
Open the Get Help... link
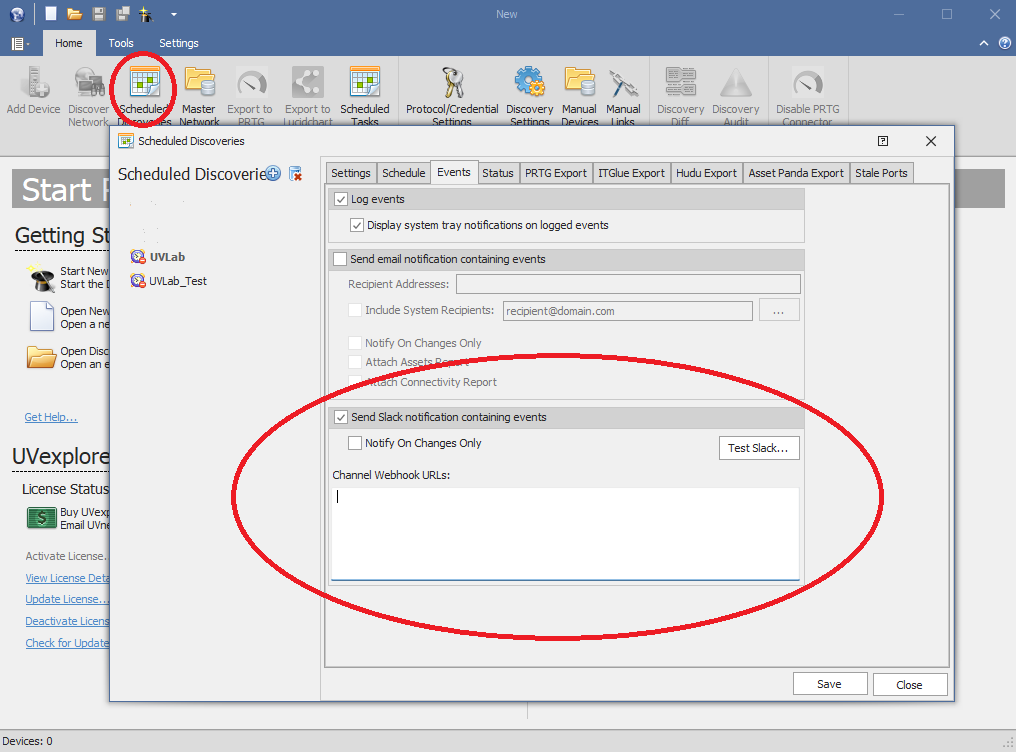[51, 417]
